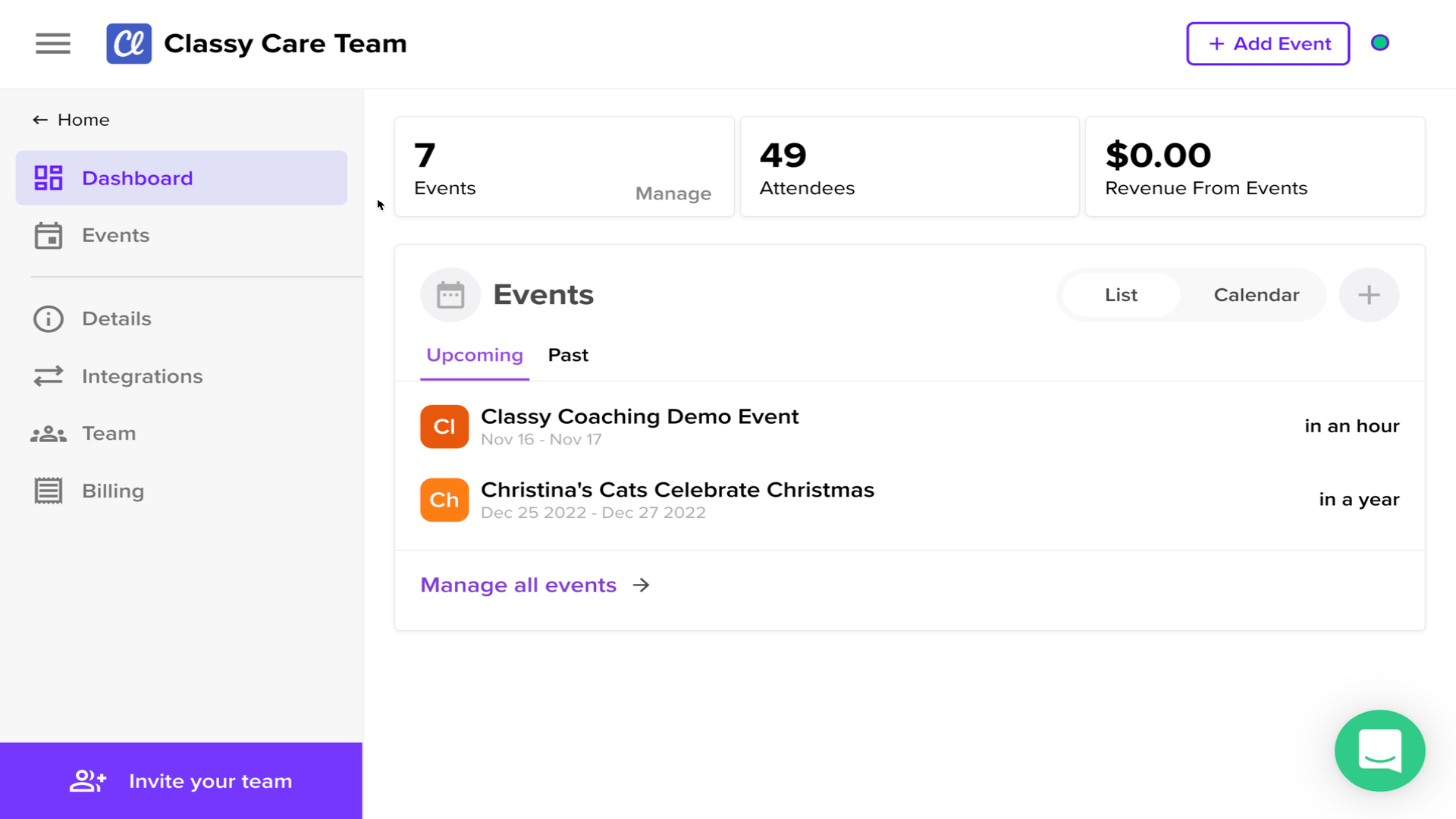Image resolution: width=1456 pixels, height=819 pixels.
Task: Click the 'in a year' label
Action: click(x=1359, y=500)
